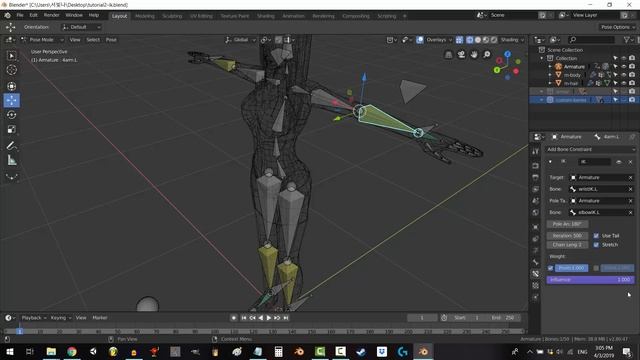Open the Playback timeline menu

pyautogui.click(x=34, y=318)
